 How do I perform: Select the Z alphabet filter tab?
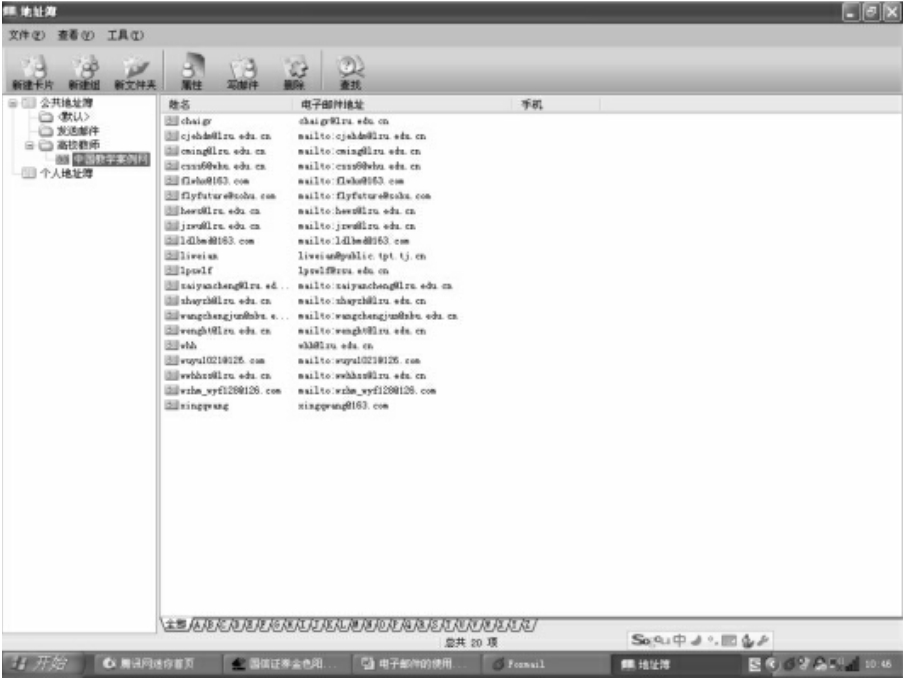528,625
